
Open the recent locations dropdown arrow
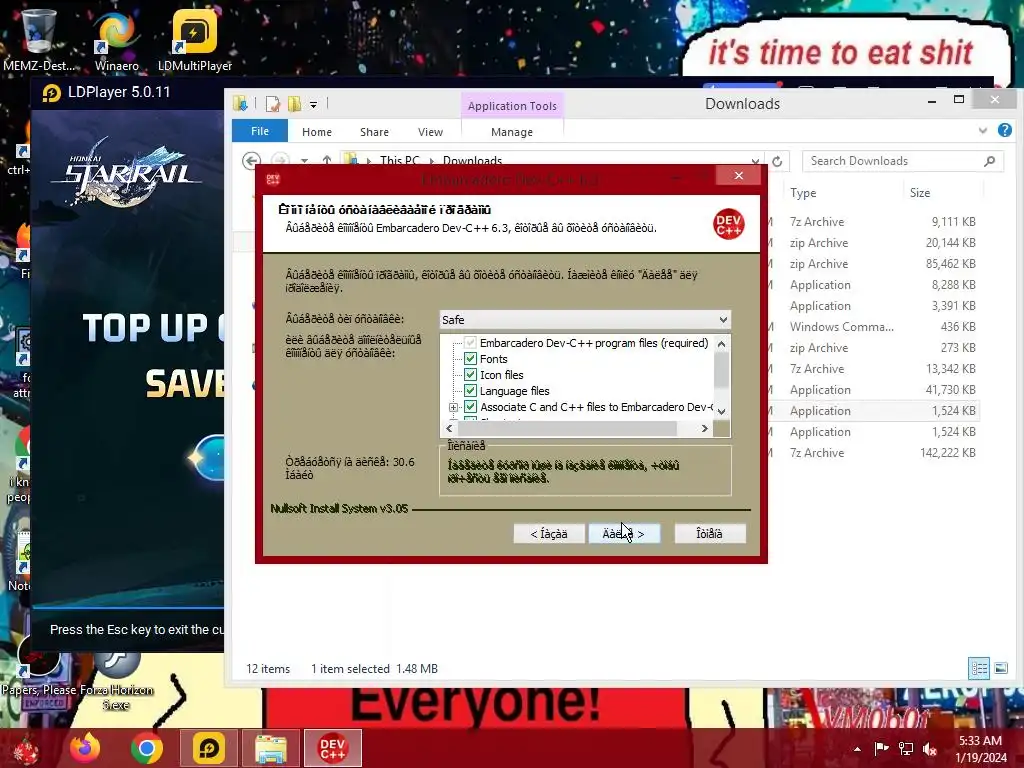tap(304, 161)
